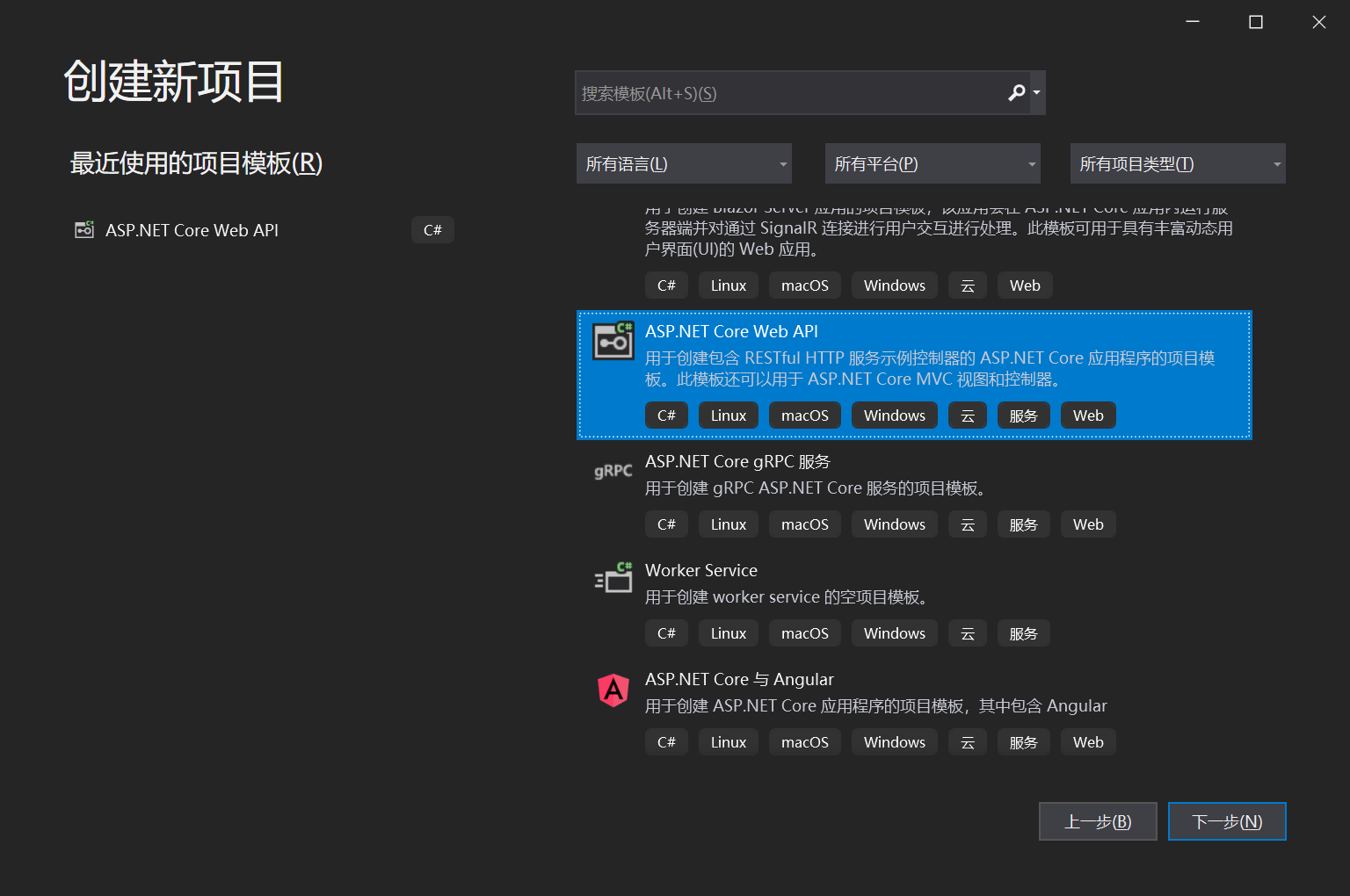1350x896 pixels.
Task: Click the macOS tag in Angular template
Action: [805, 742]
